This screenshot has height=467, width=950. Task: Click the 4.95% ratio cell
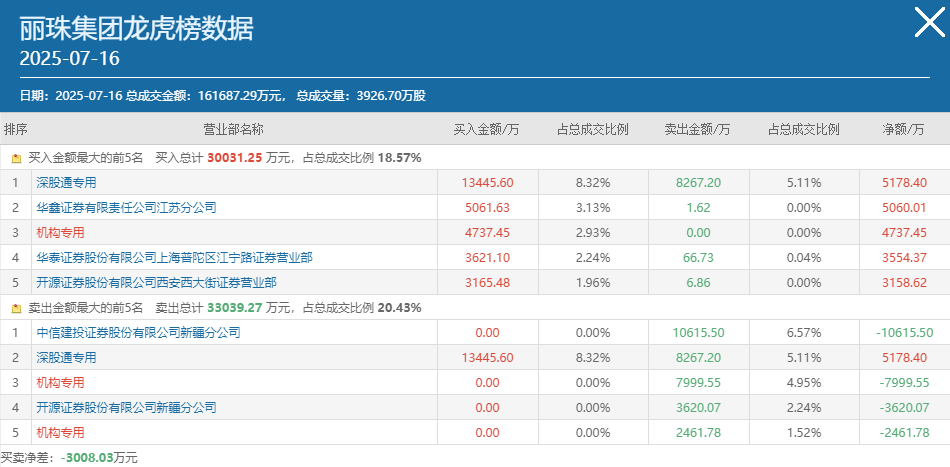pyautogui.click(x=804, y=383)
